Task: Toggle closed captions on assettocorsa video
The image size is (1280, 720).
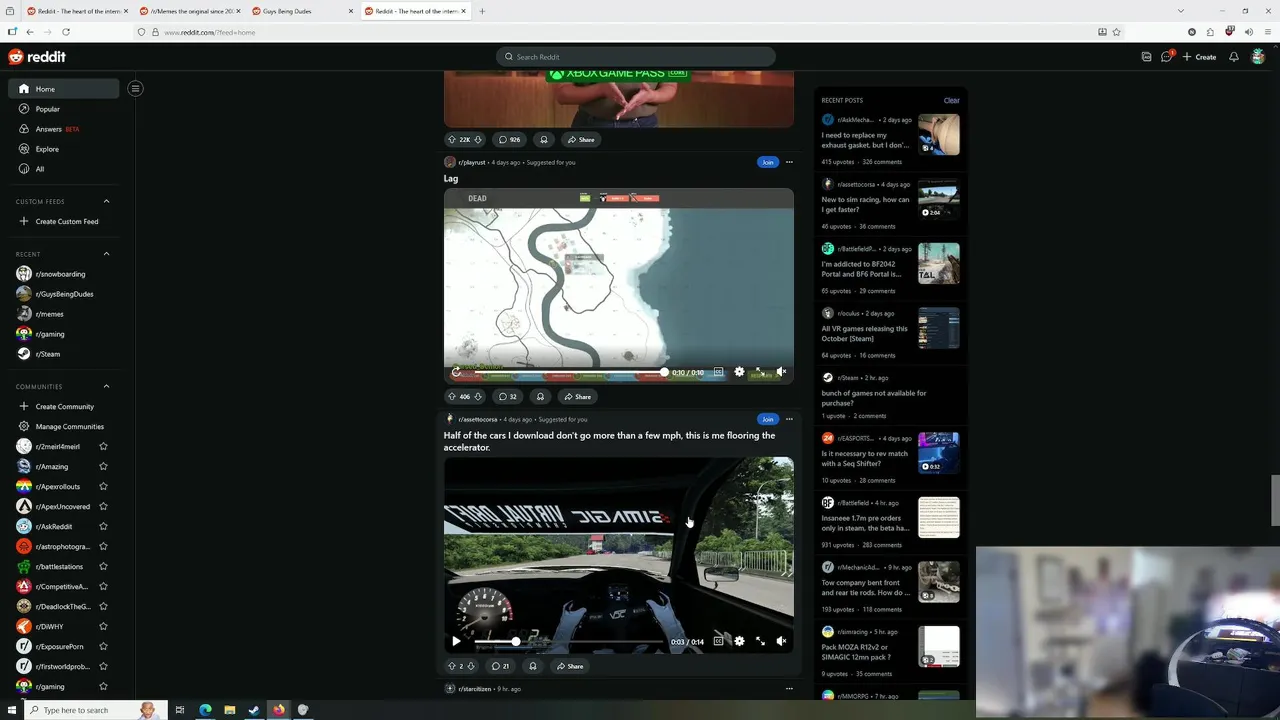Action: [718, 641]
